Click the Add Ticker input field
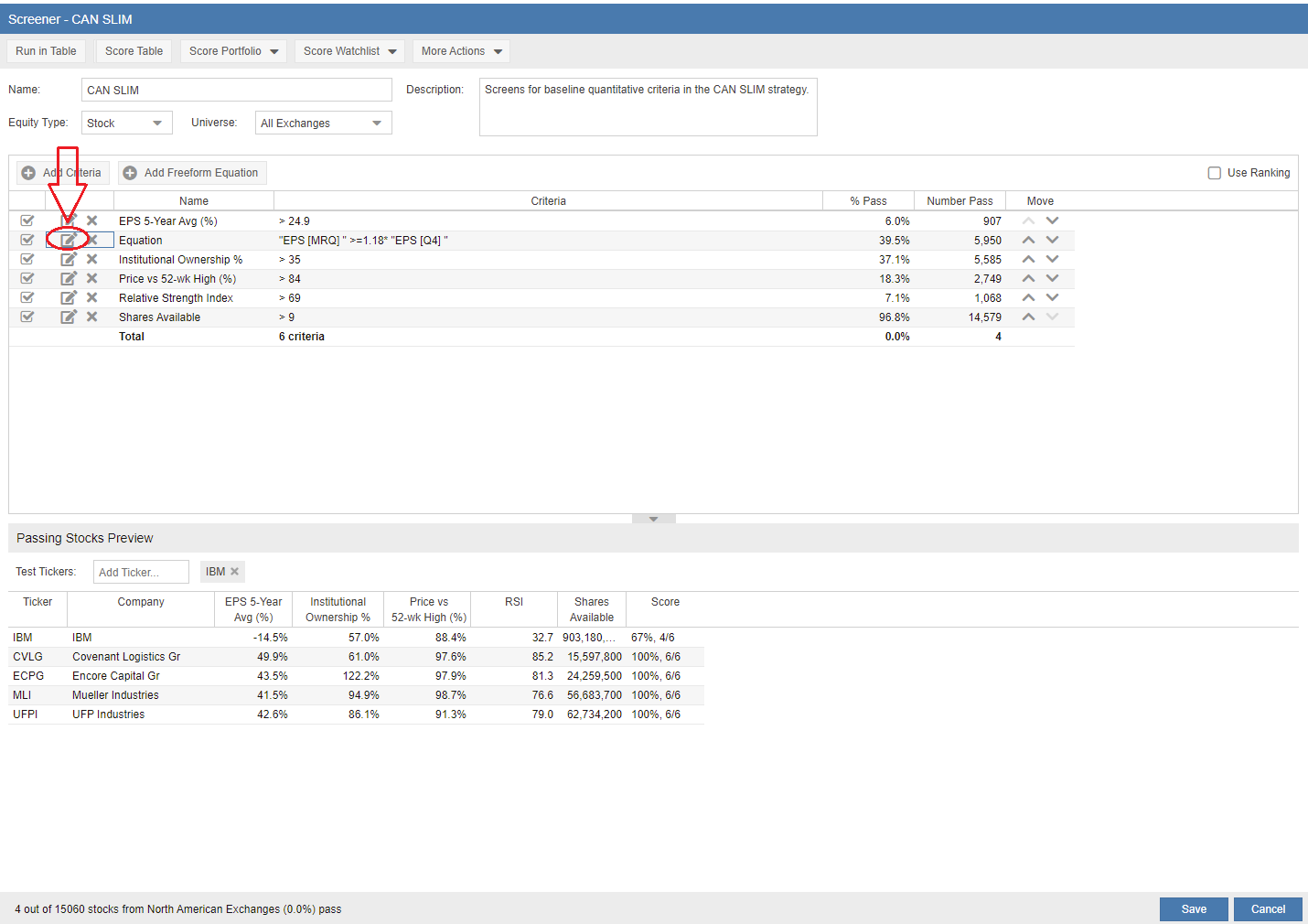Image resolution: width=1308 pixels, height=924 pixels. click(141, 573)
